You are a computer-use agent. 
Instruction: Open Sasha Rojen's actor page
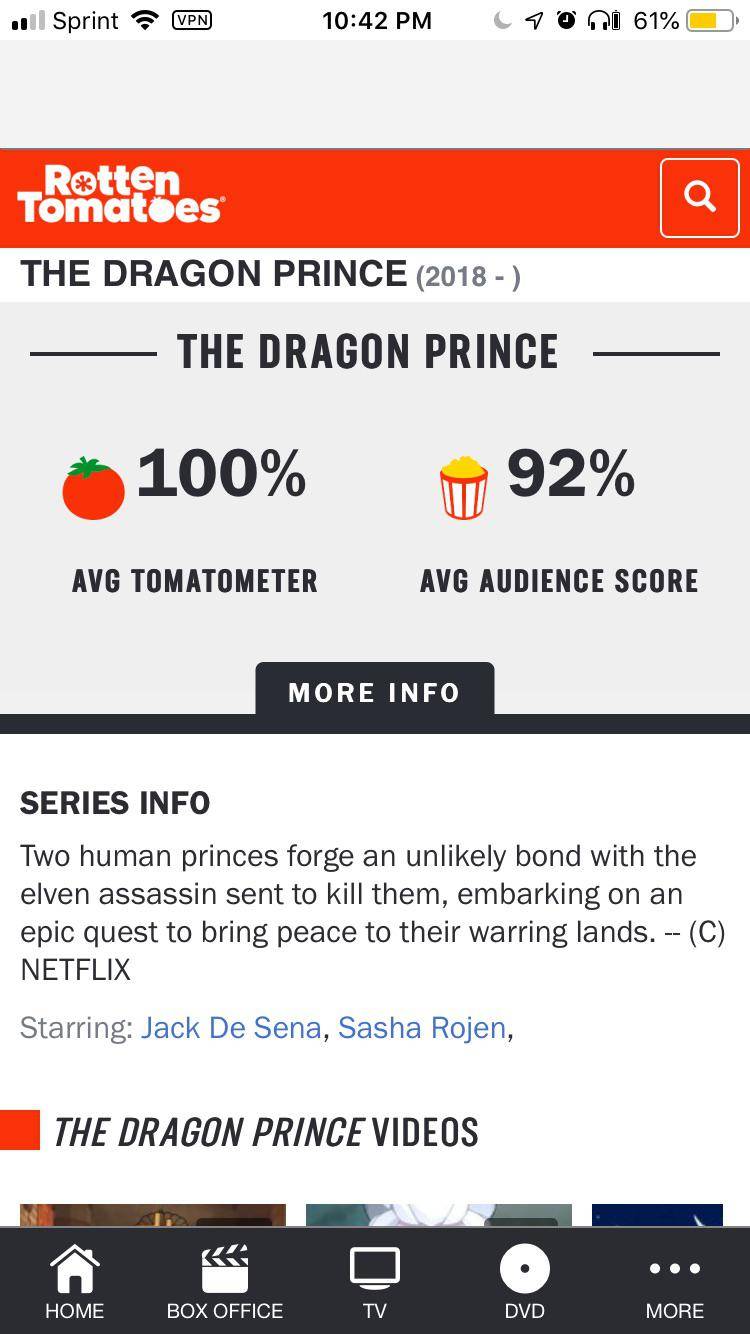click(421, 1027)
